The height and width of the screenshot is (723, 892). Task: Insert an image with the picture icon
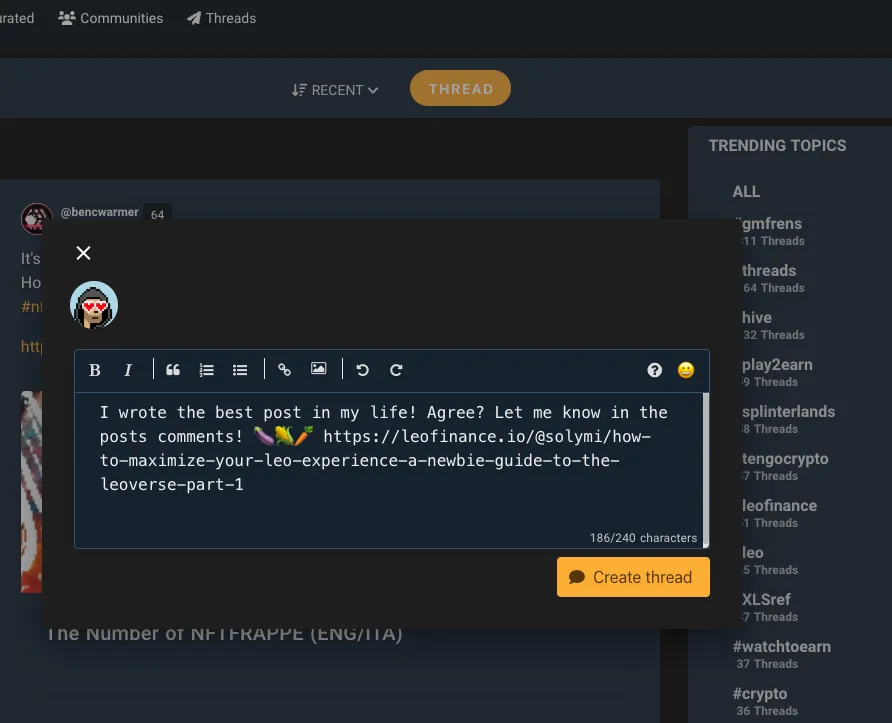[319, 369]
